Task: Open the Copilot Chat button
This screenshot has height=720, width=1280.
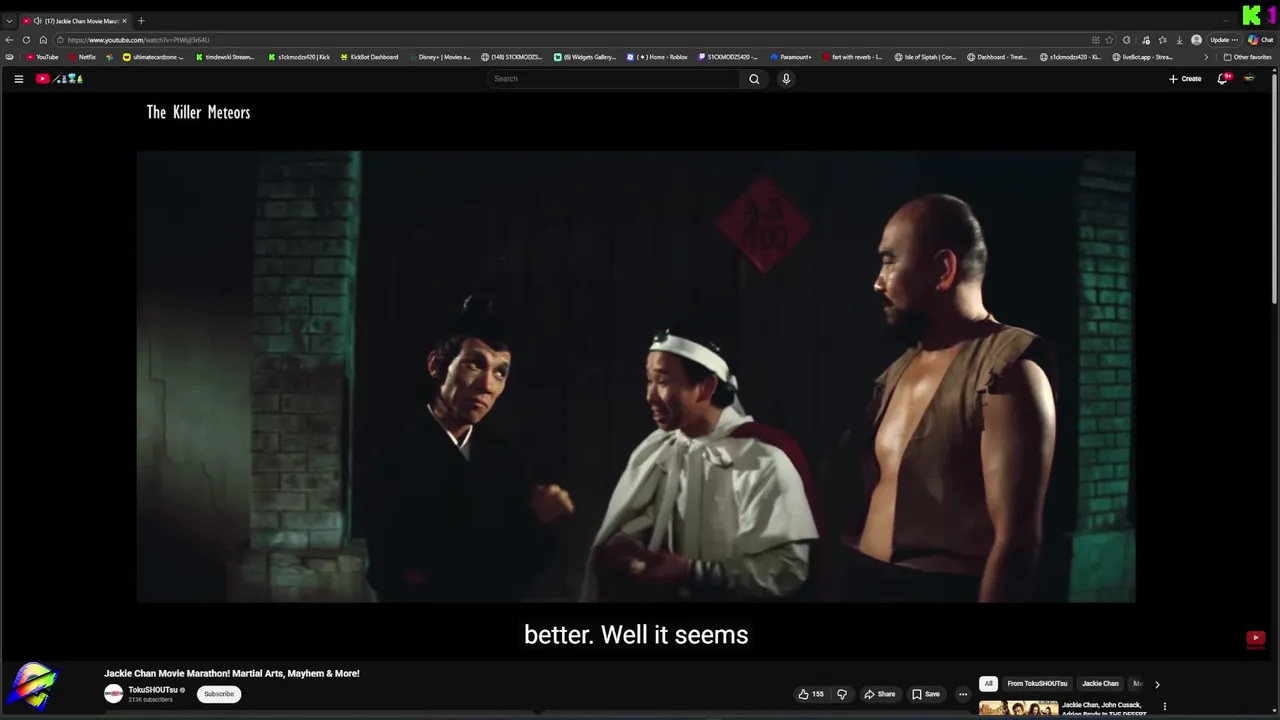Action: [1260, 40]
